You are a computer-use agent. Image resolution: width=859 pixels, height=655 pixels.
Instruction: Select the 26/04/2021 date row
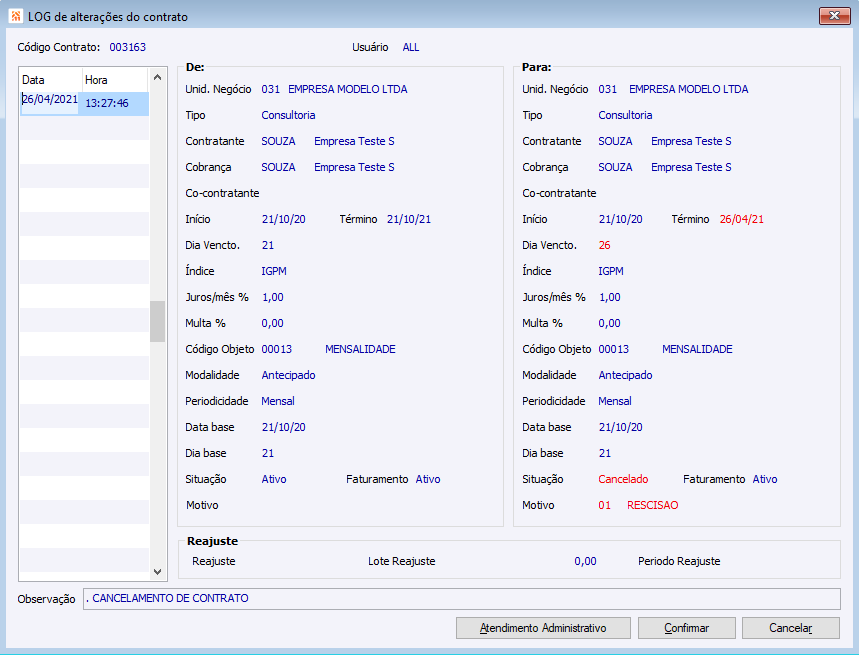(49, 103)
